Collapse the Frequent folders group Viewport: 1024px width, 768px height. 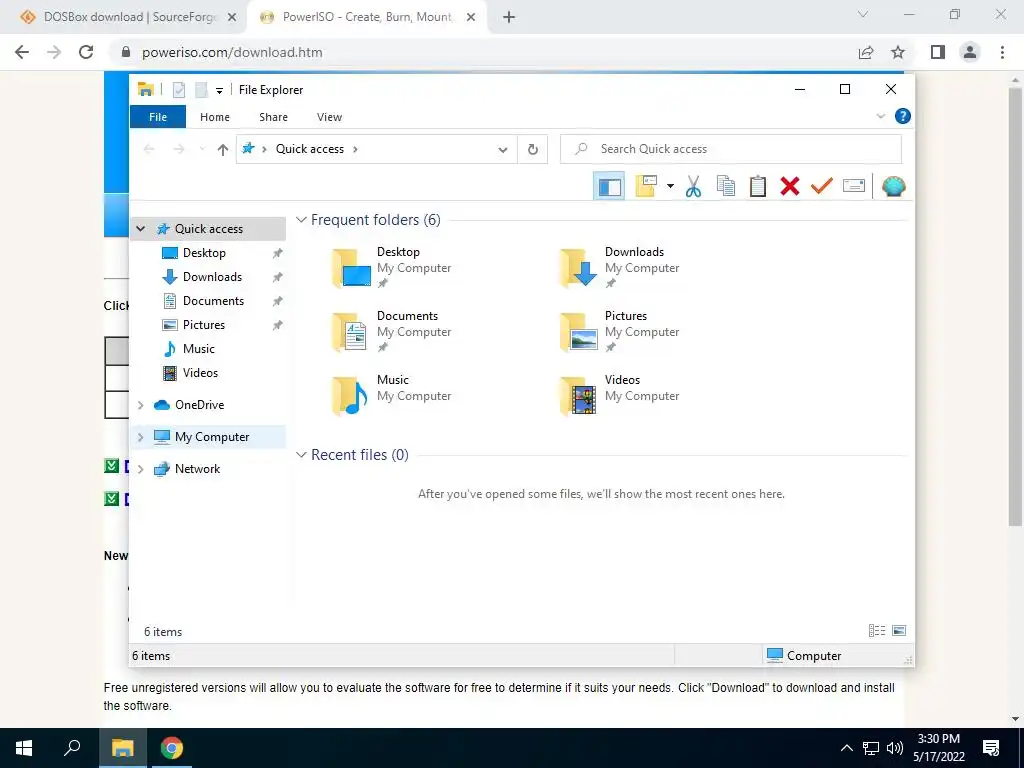pos(301,220)
